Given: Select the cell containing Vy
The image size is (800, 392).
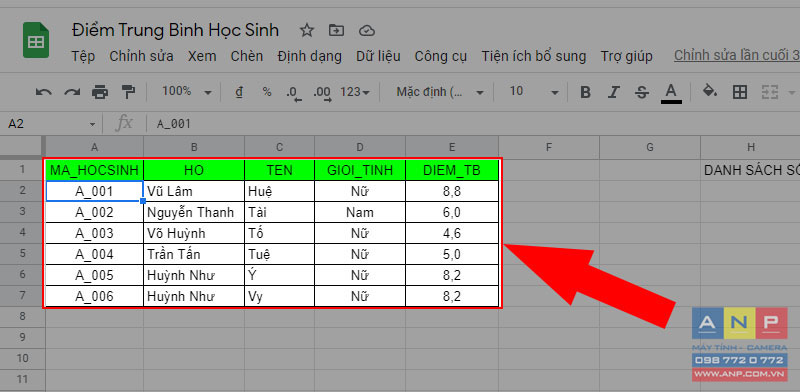Looking at the screenshot, I should 280,297.
